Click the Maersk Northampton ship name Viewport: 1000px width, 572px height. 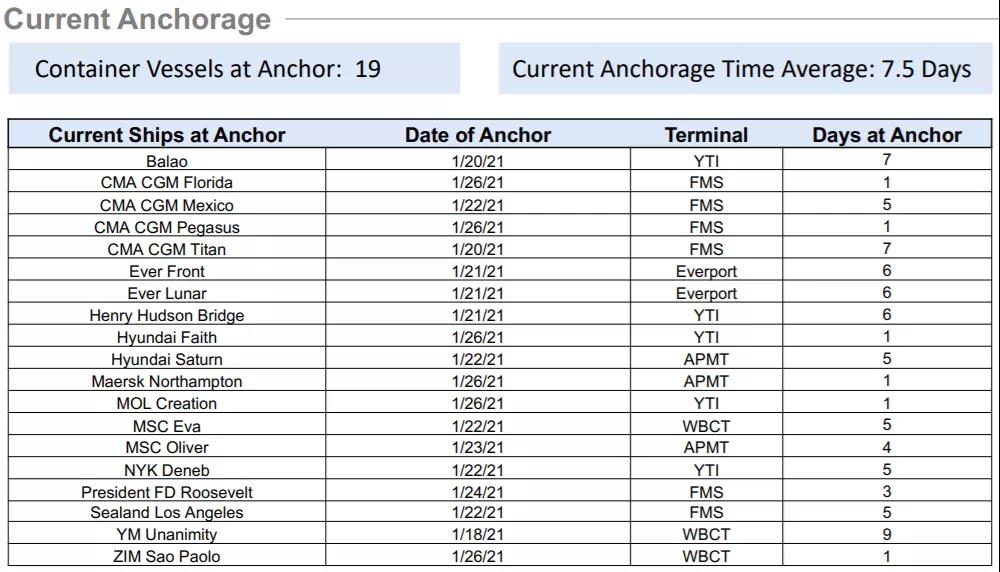(x=167, y=381)
